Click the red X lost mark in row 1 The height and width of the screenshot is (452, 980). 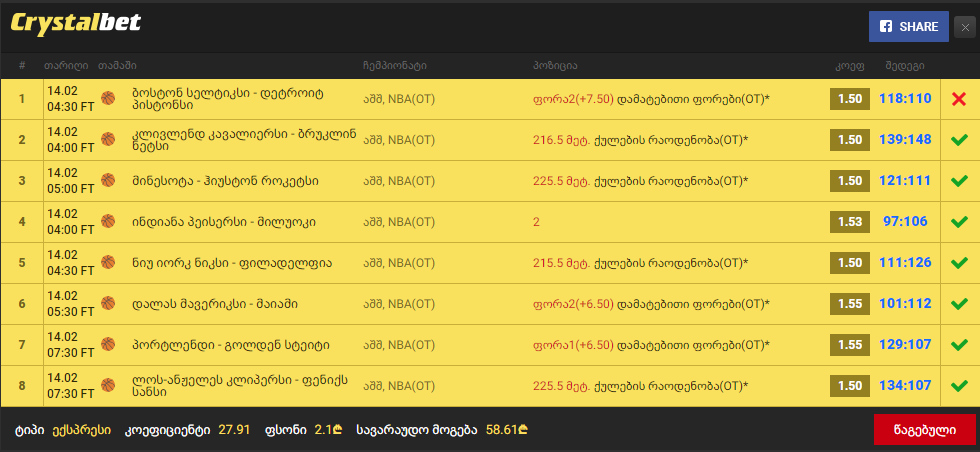tap(959, 99)
